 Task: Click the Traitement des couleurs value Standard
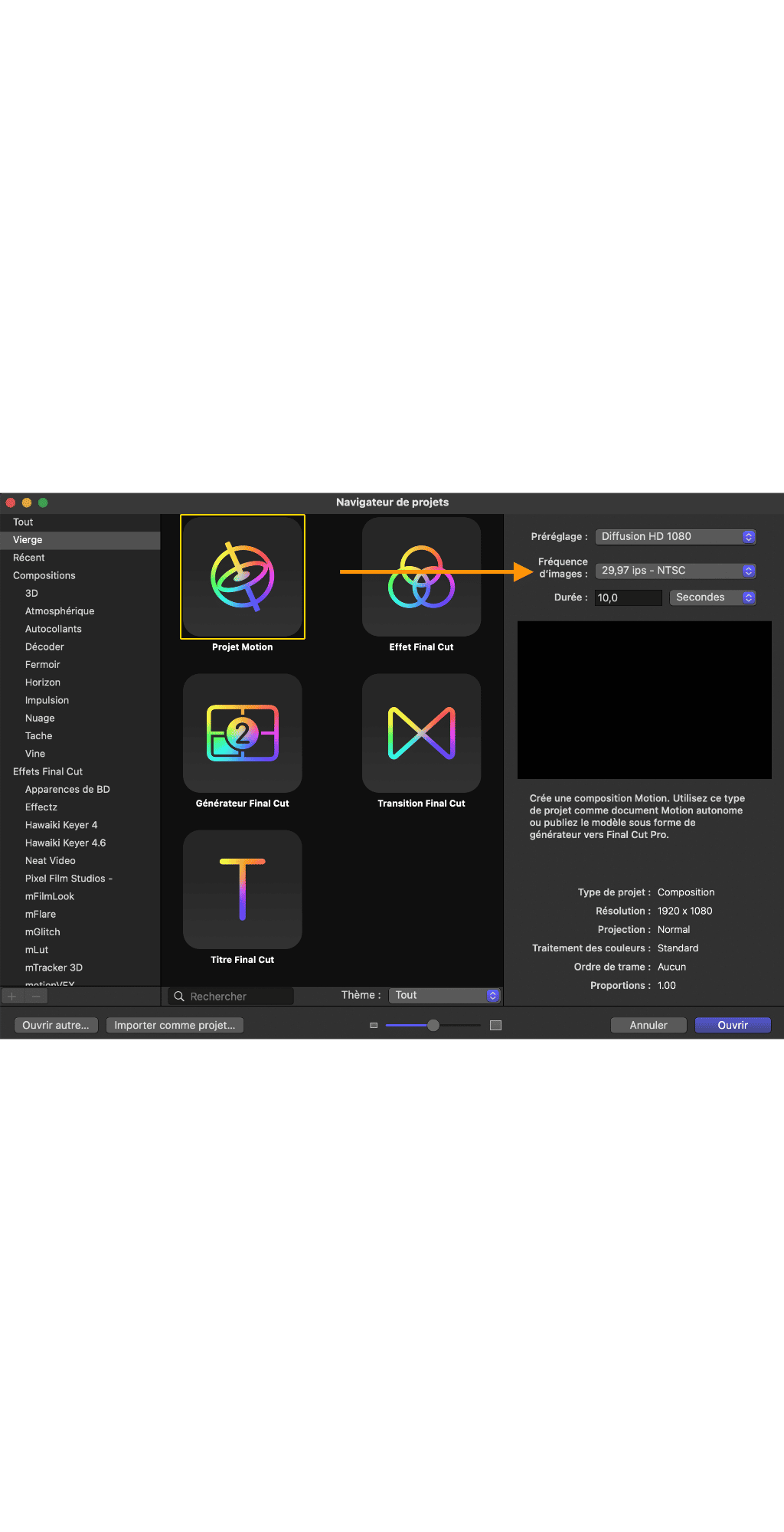coord(678,948)
